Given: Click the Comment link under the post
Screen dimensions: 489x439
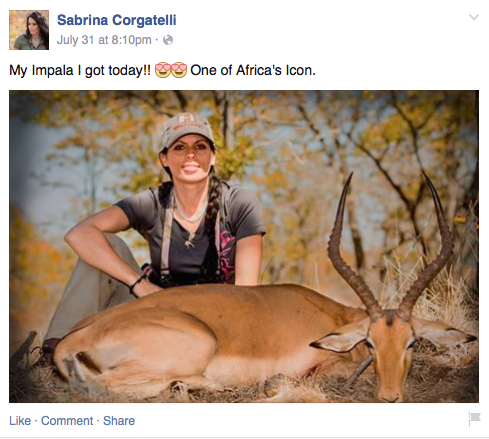Looking at the screenshot, I should point(67,421).
